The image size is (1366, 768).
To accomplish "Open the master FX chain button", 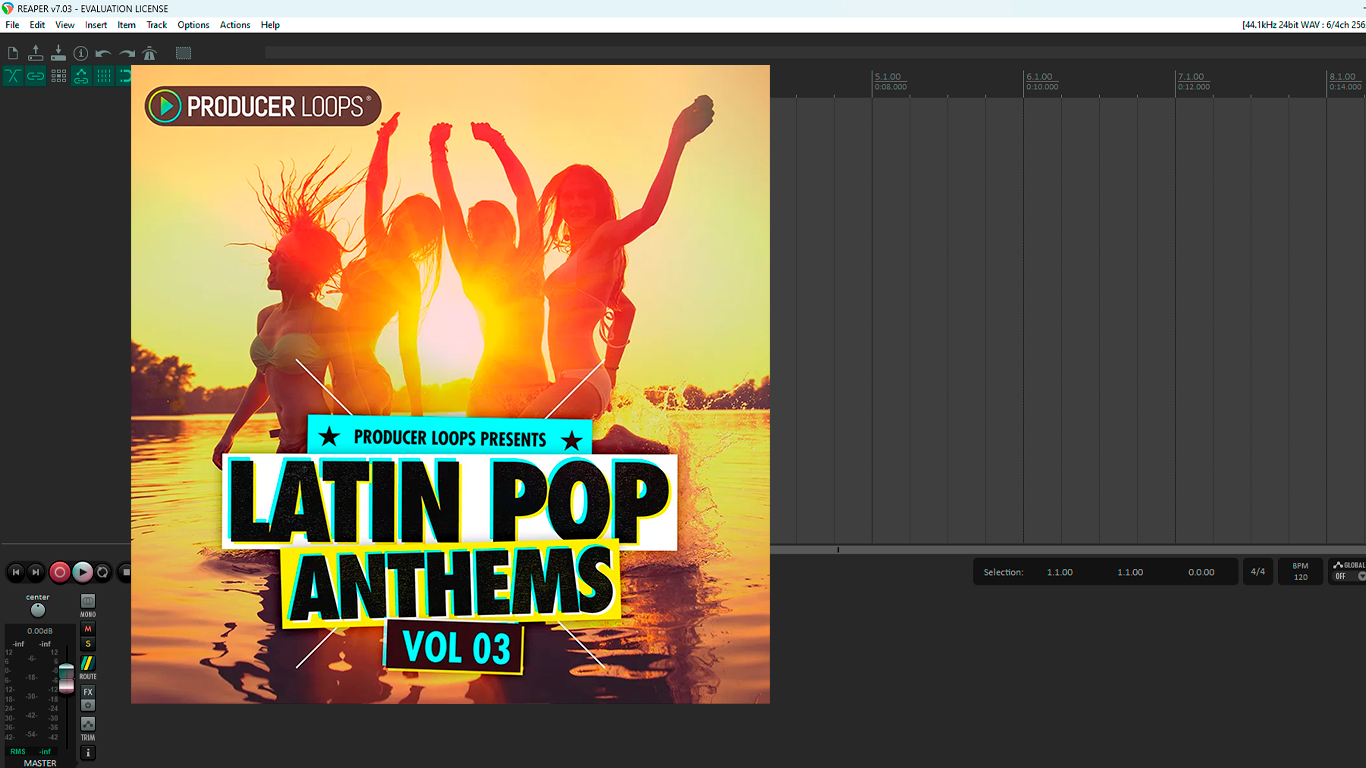I will [x=88, y=692].
